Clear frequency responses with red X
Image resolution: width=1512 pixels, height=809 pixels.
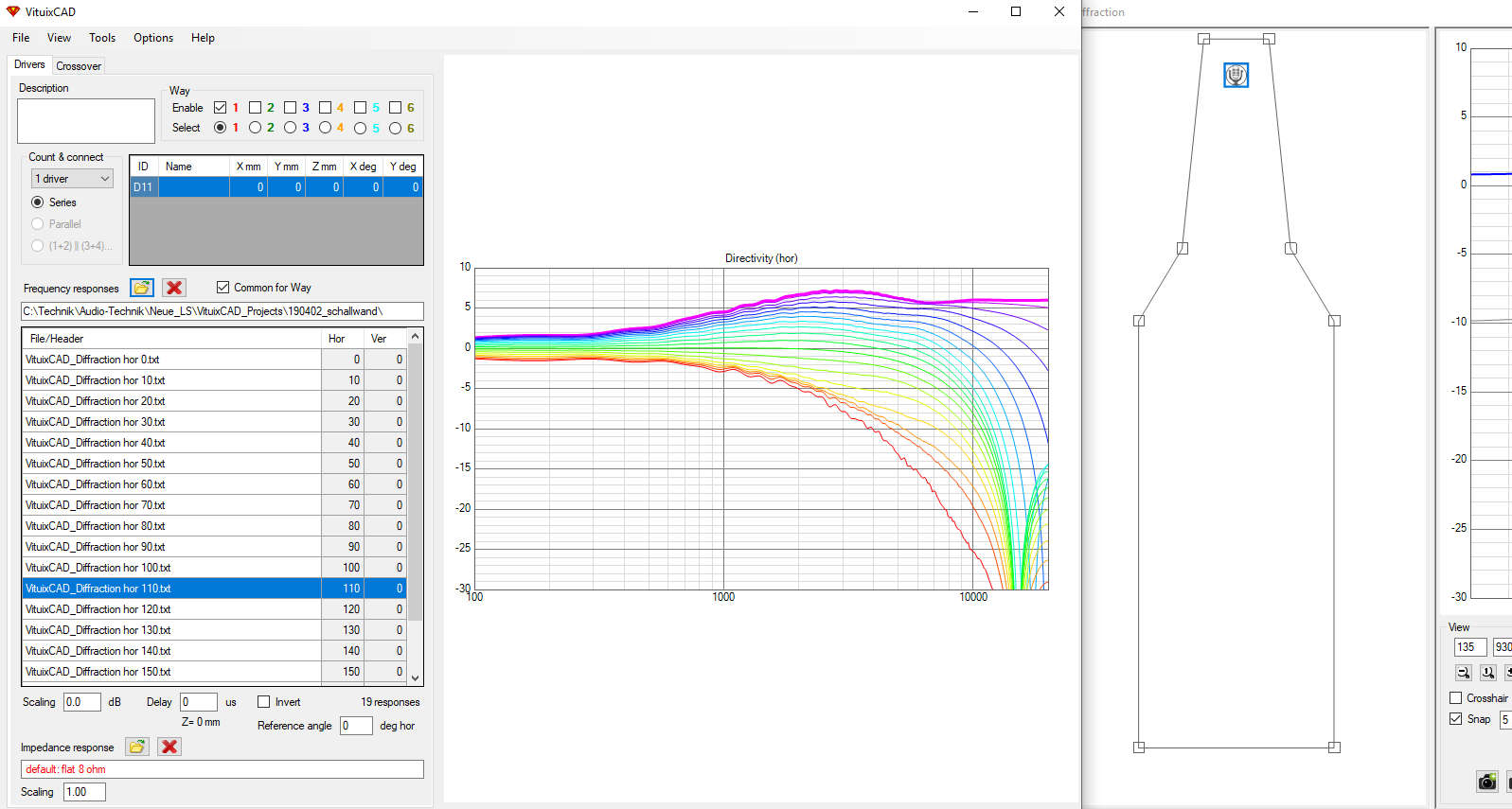coord(174,288)
